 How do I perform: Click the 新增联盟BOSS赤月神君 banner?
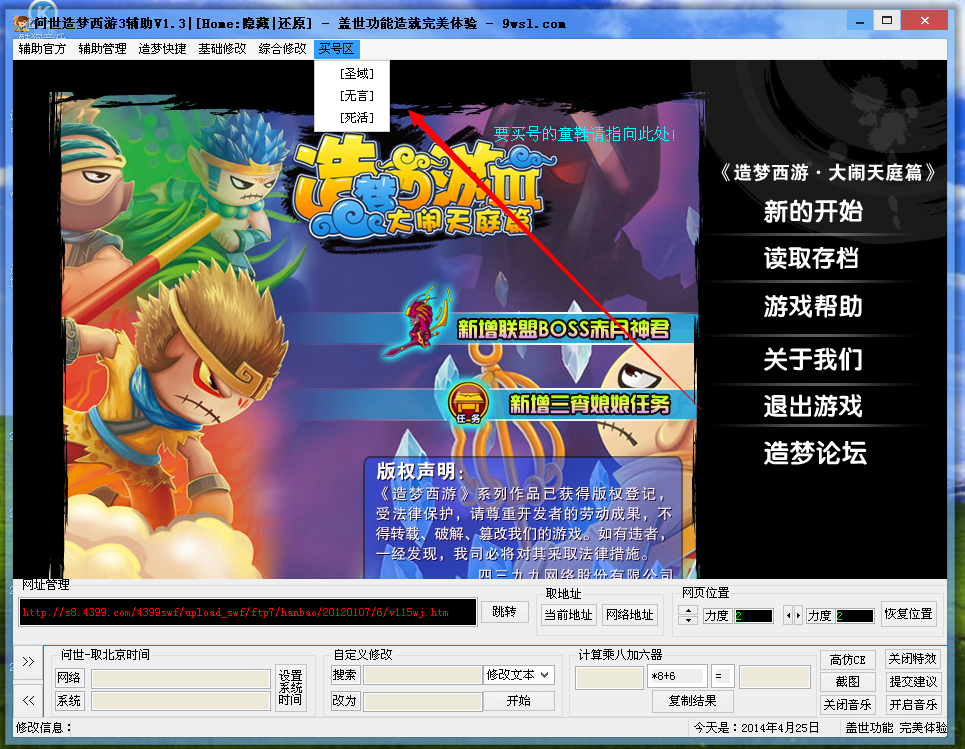pyautogui.click(x=563, y=329)
